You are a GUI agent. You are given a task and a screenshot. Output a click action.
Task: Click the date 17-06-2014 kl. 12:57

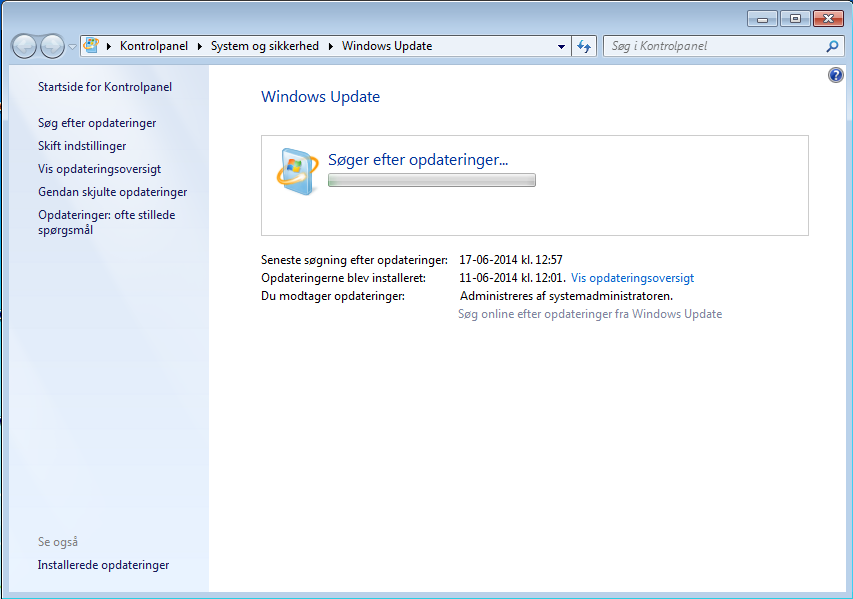[x=511, y=260]
